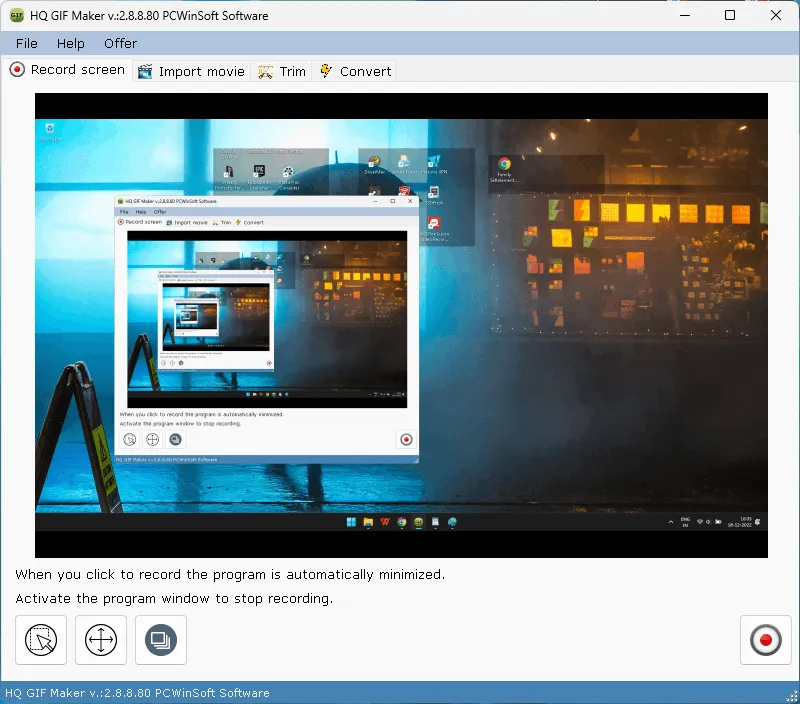Open the Help menu
The width and height of the screenshot is (800, 704).
(71, 43)
